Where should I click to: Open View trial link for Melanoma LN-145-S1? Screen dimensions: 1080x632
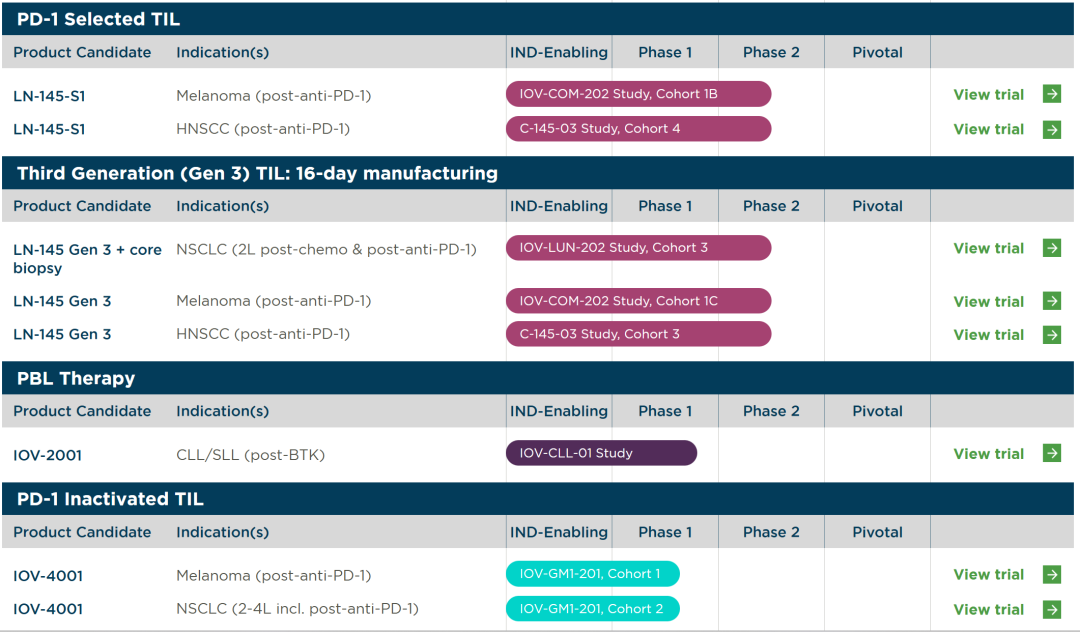point(988,94)
